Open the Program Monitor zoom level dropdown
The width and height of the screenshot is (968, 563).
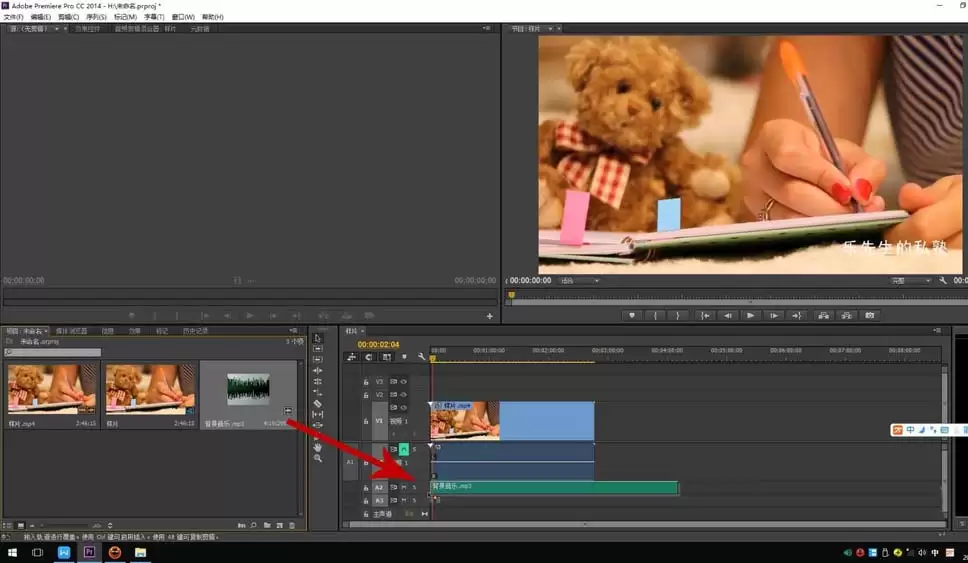[580, 281]
